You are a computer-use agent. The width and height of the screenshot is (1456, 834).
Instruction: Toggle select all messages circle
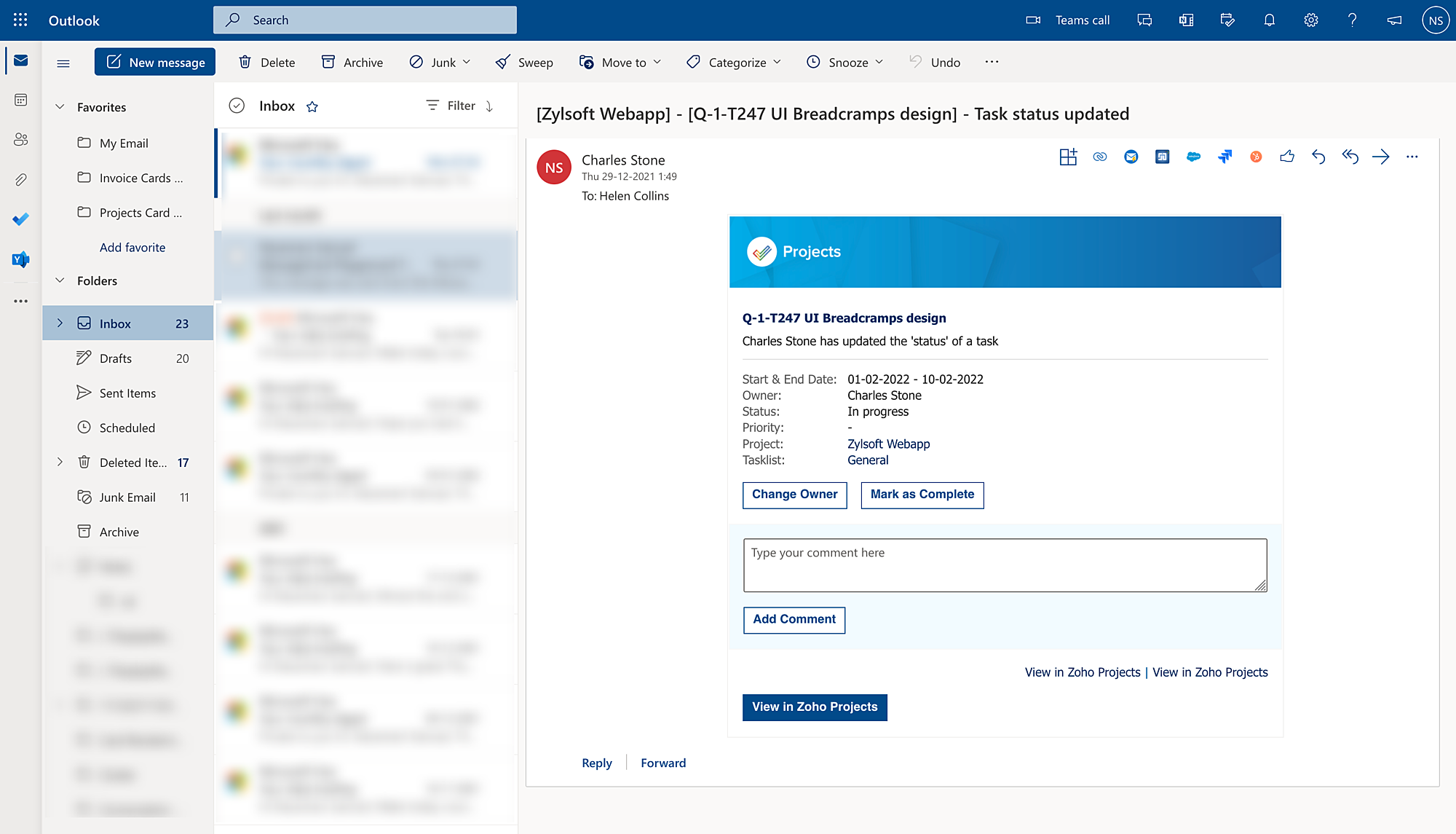237,106
